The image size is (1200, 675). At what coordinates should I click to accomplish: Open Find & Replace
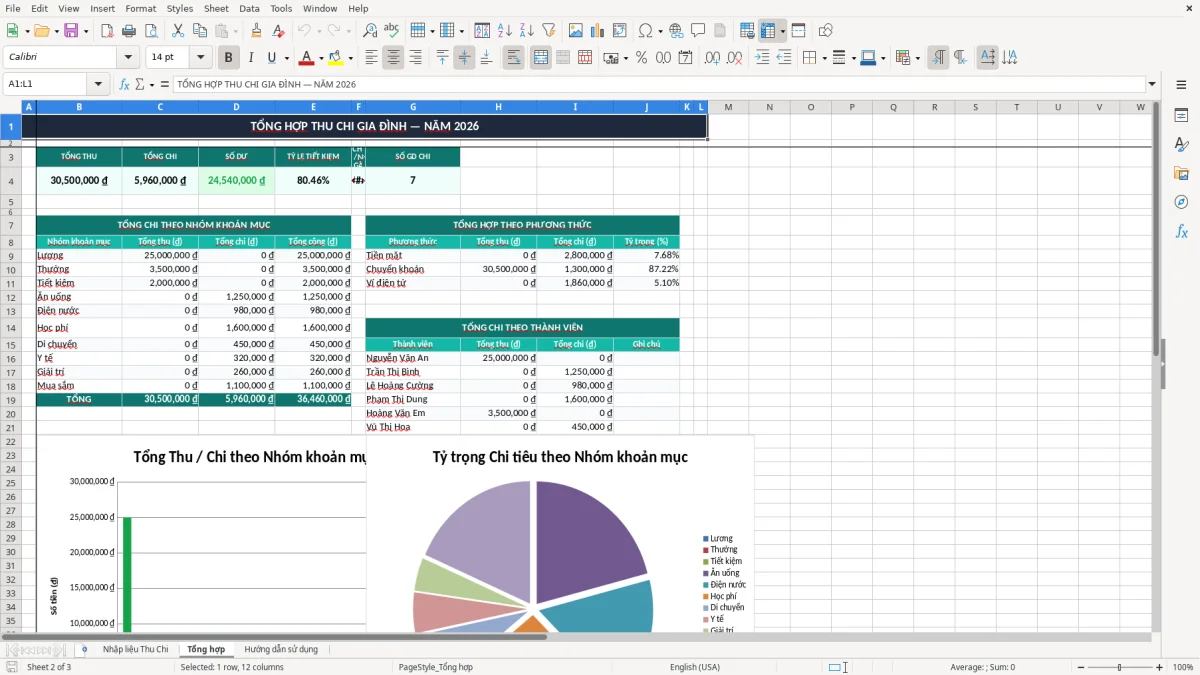(370, 31)
